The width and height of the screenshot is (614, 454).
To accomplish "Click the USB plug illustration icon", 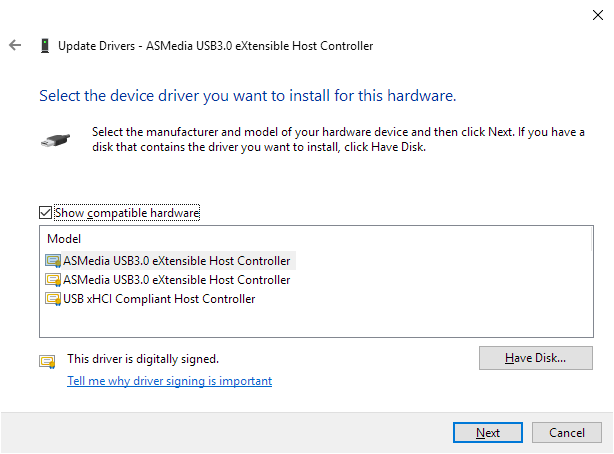I will (x=55, y=140).
